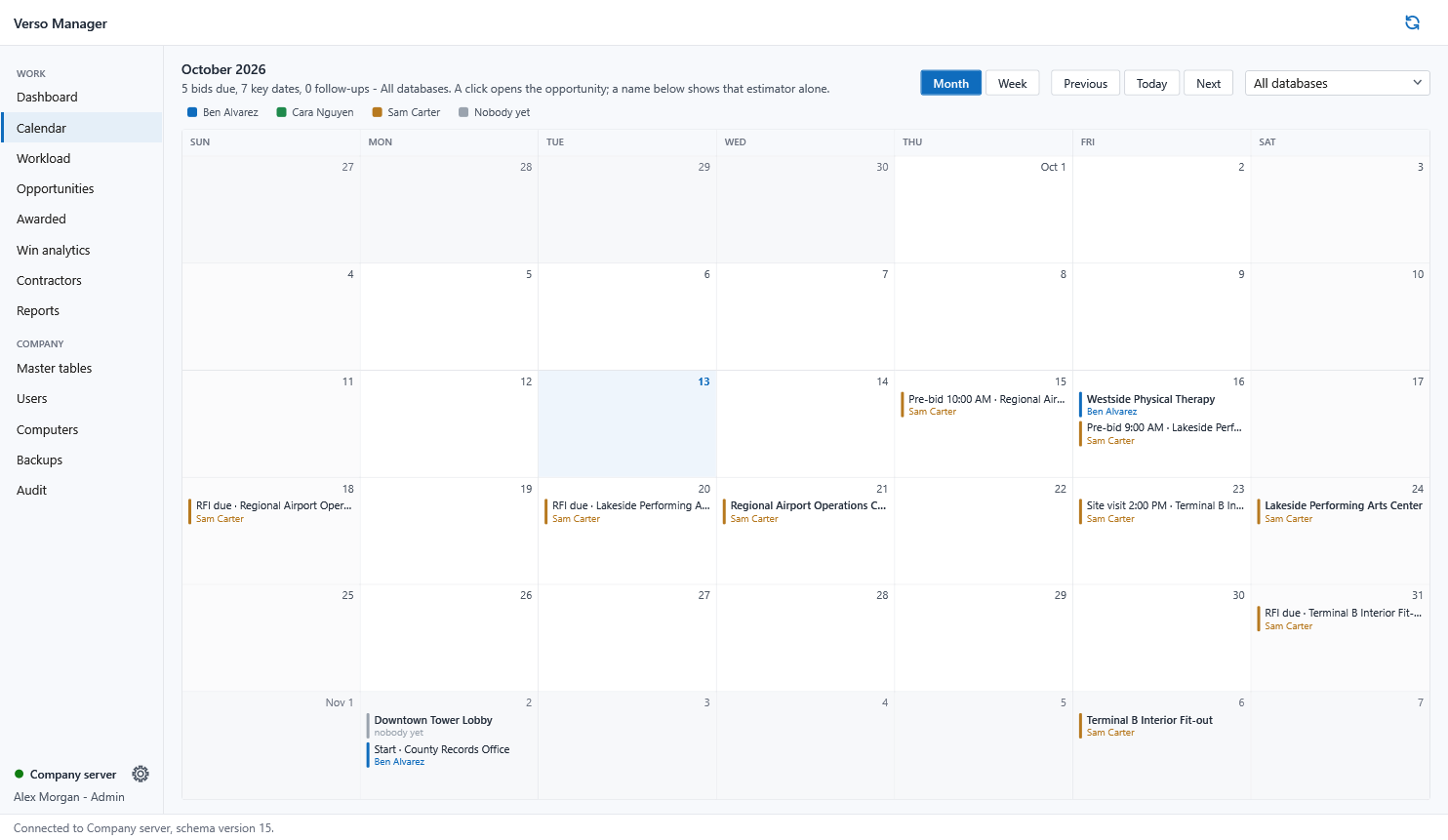
Task: Open Backups page
Action: (82, 460)
